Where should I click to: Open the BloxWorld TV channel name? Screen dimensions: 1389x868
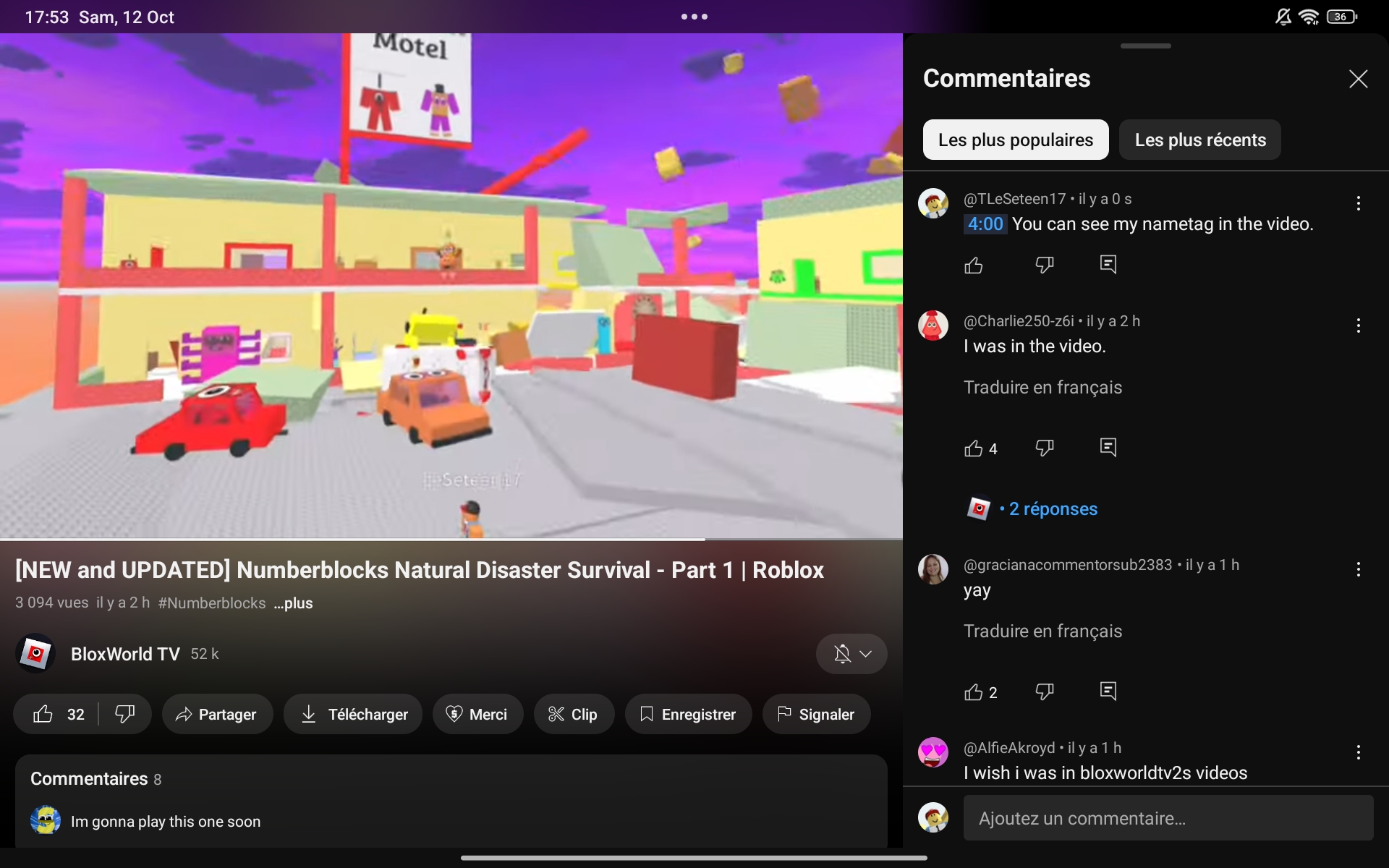[x=125, y=654]
